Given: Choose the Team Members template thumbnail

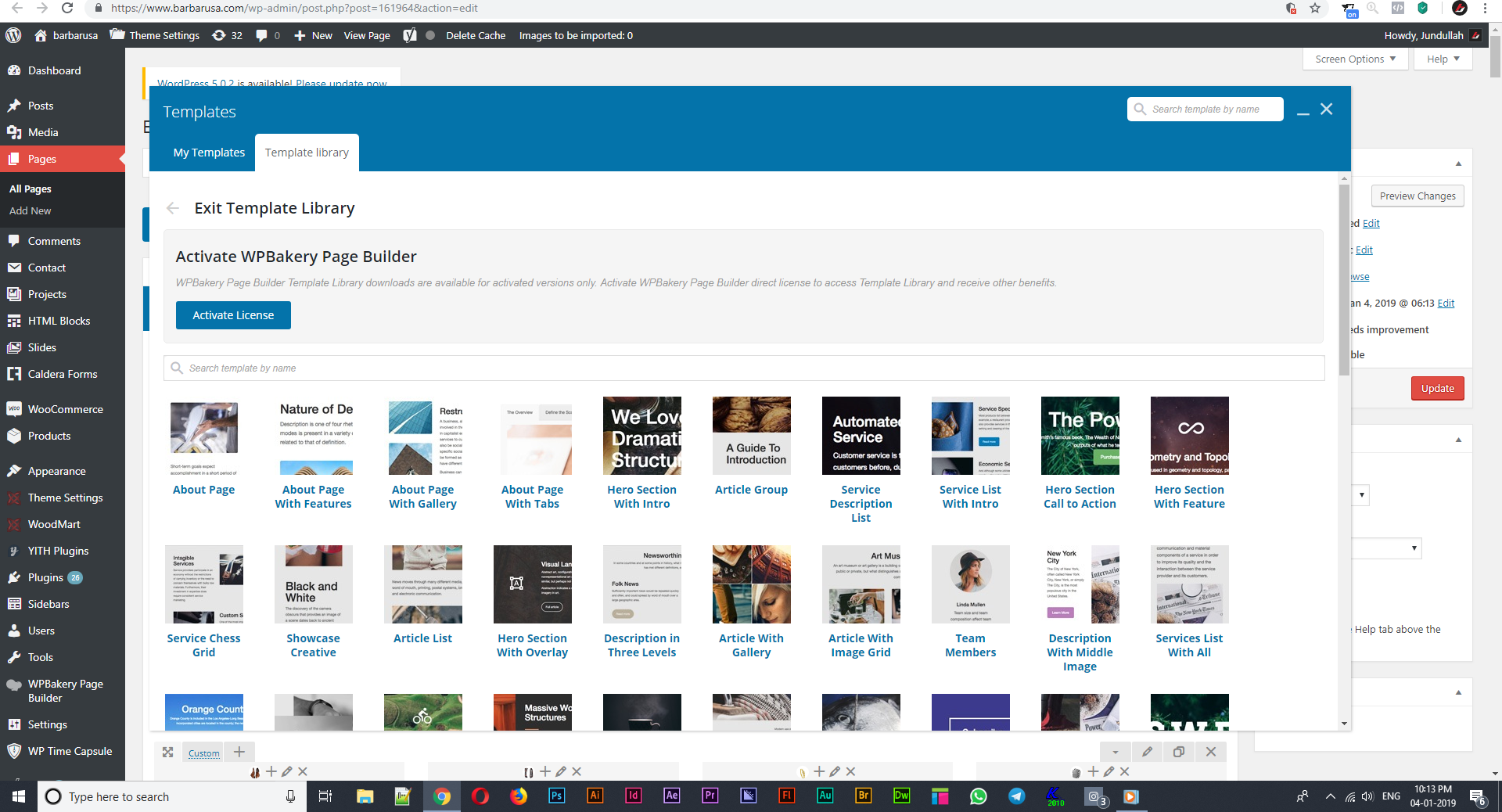Looking at the screenshot, I should tap(971, 584).
